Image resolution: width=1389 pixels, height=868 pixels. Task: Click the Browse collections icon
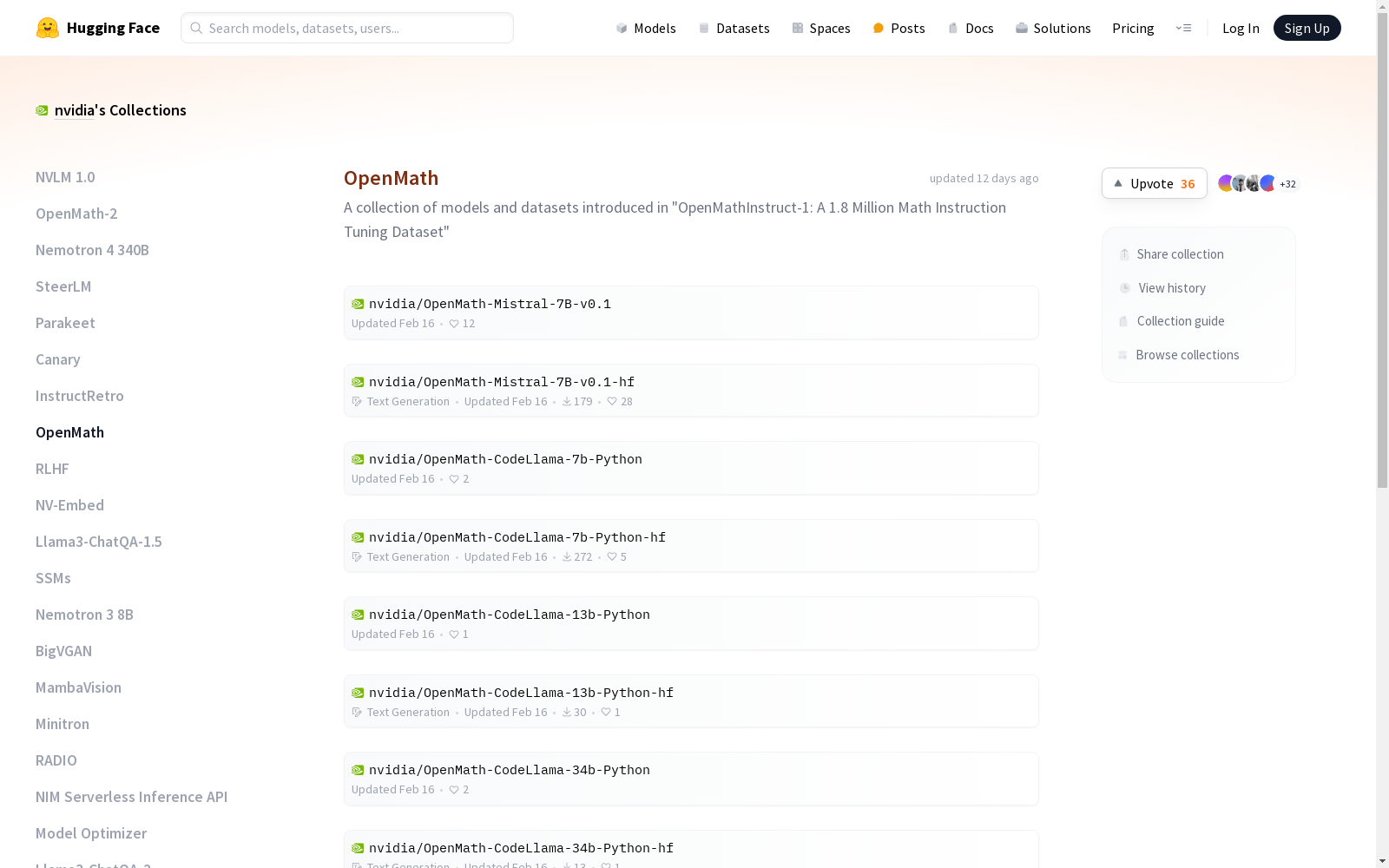point(1123,354)
